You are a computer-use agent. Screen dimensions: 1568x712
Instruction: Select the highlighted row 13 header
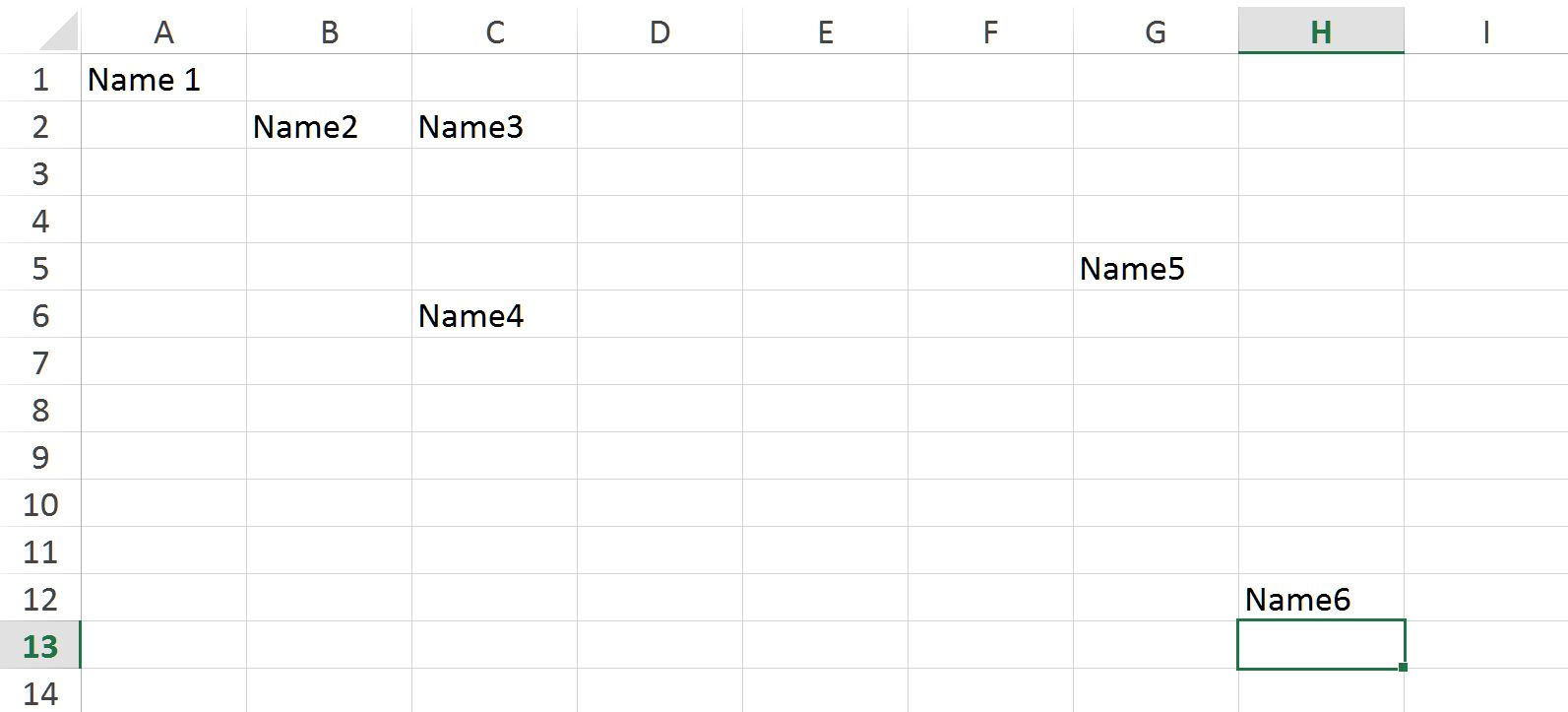click(39, 646)
